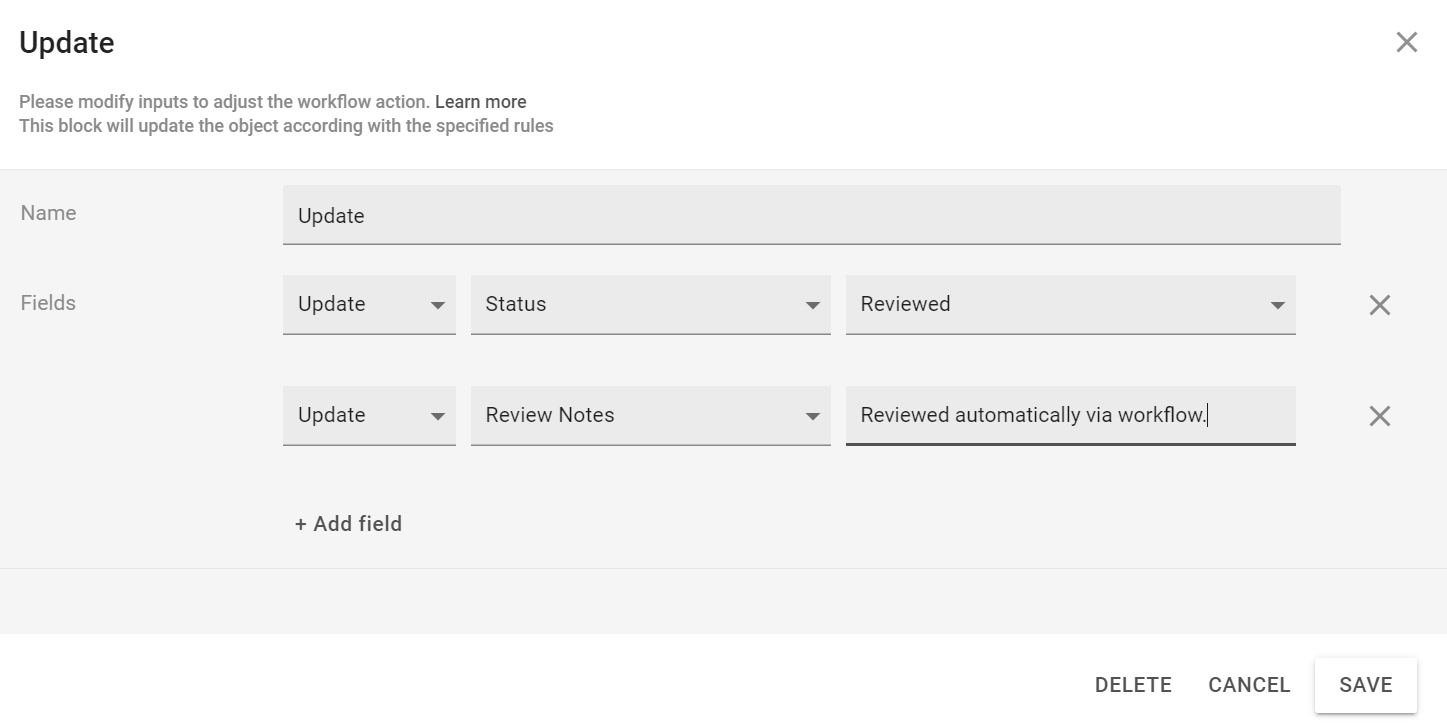This screenshot has width=1447, height=726.
Task: Expand the first Update action dropdown
Action: point(369,305)
